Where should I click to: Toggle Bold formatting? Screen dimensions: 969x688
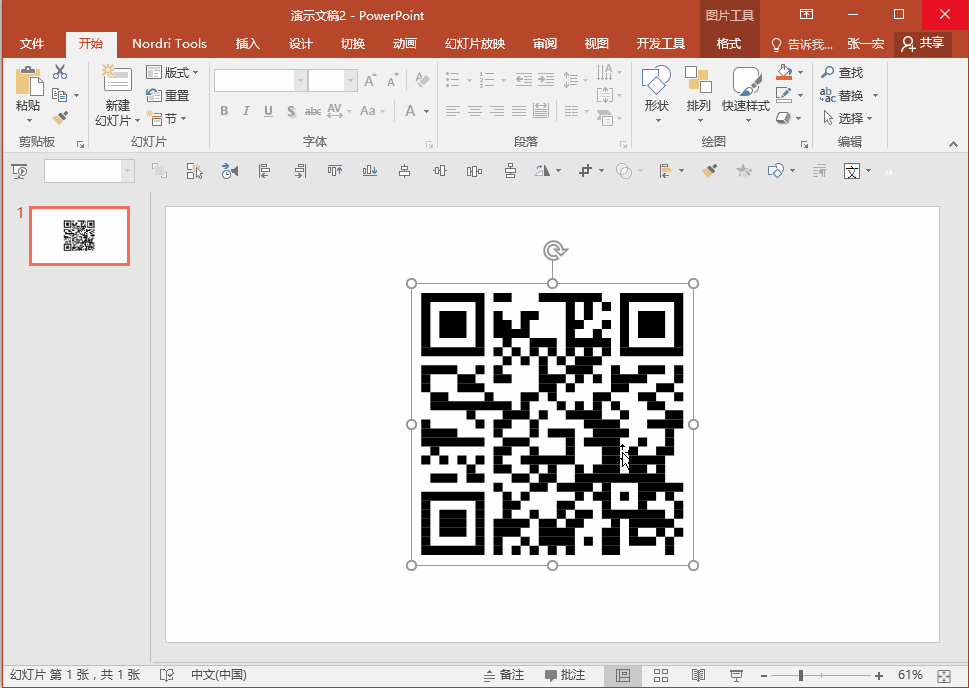[224, 111]
